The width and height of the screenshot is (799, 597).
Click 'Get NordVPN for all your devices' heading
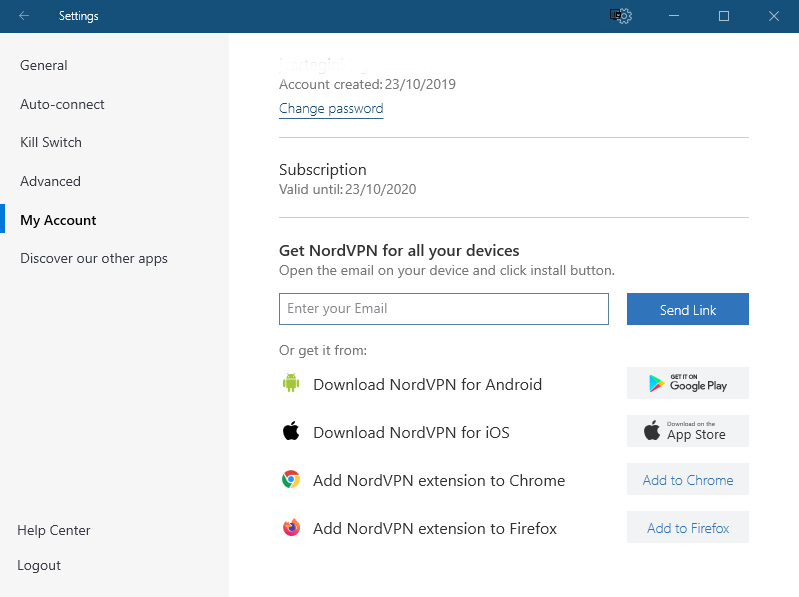(x=399, y=251)
